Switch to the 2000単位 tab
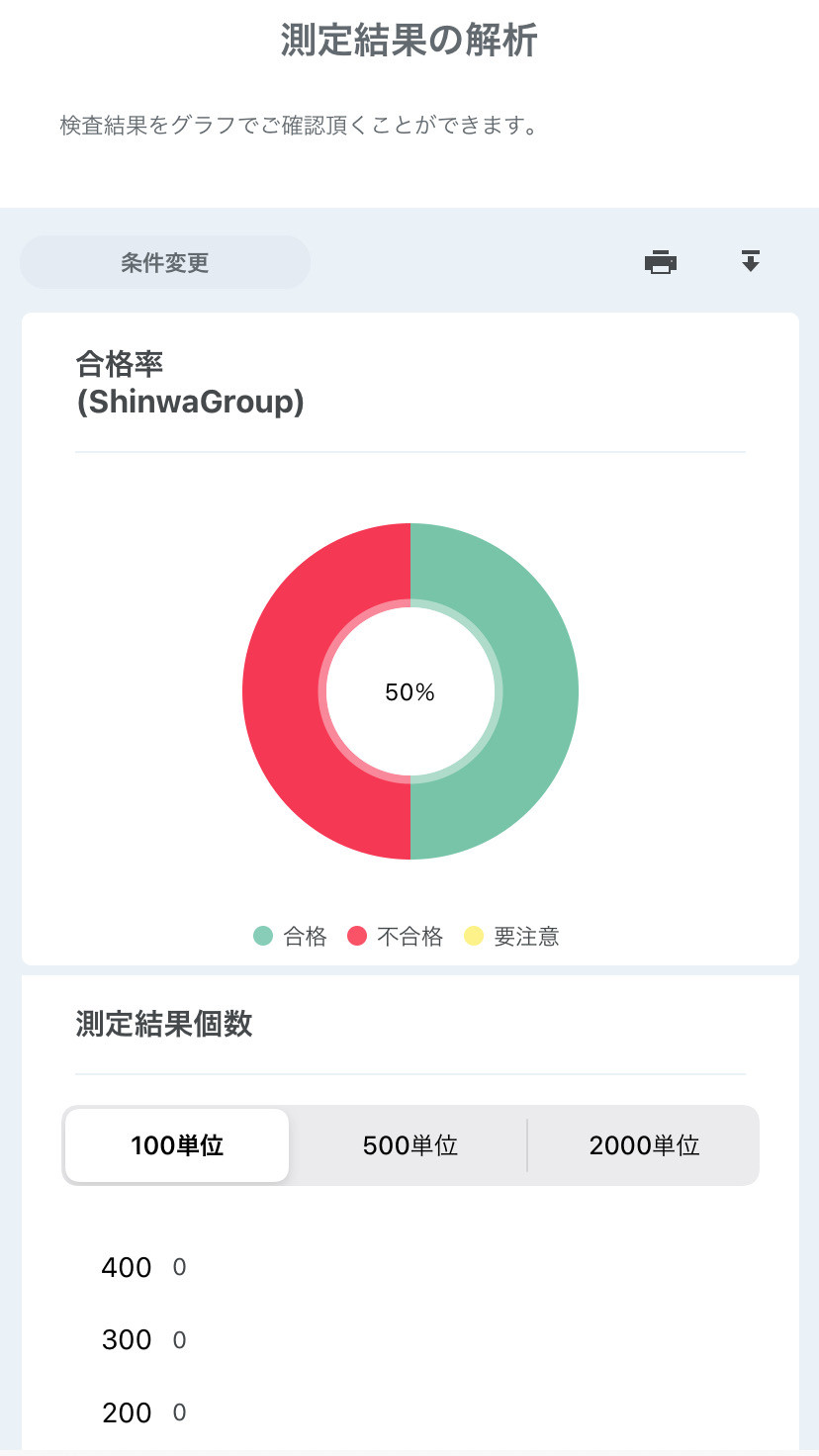The image size is (819, 1456). pos(644,1145)
